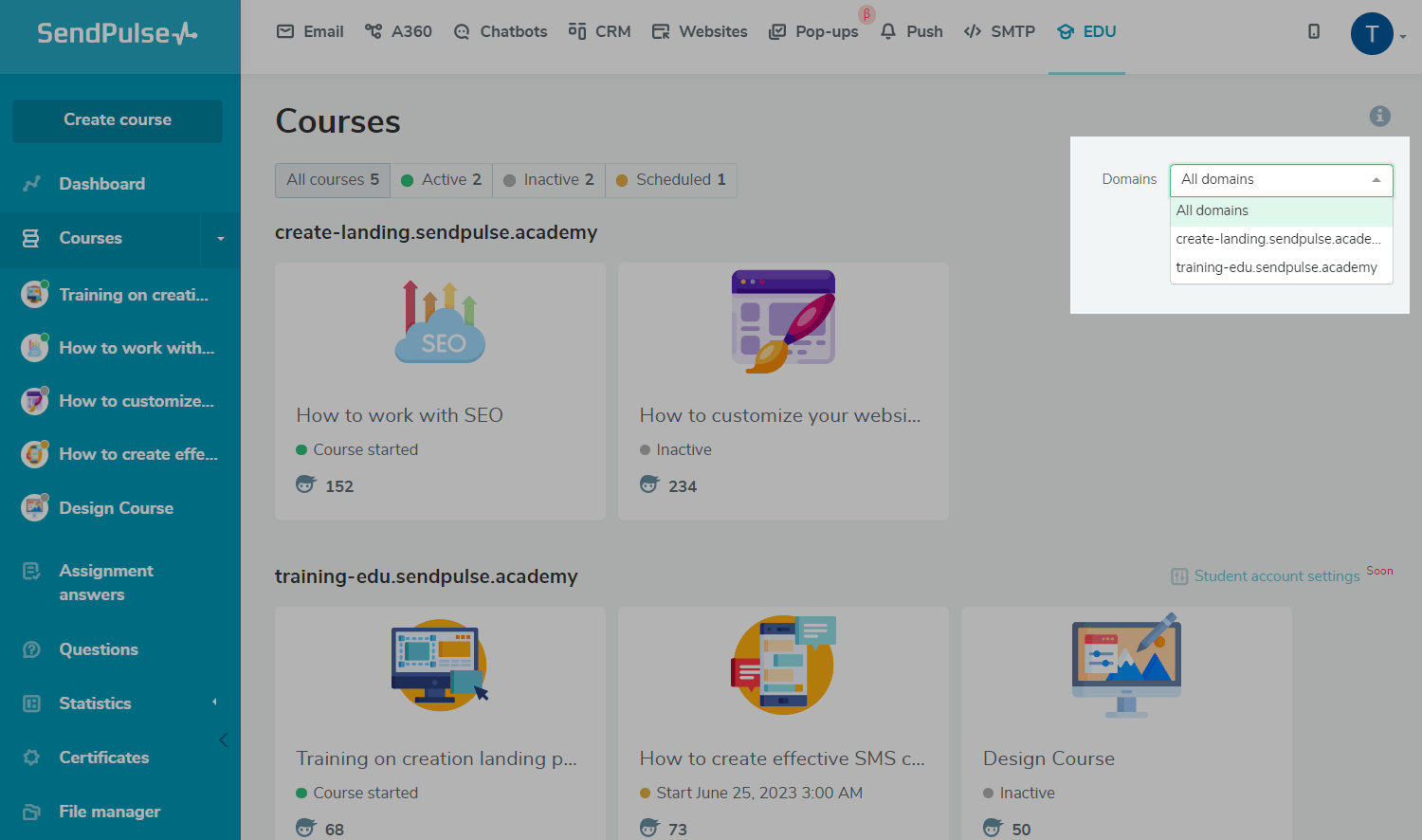Click the How to customize... course avatar

(x=35, y=401)
